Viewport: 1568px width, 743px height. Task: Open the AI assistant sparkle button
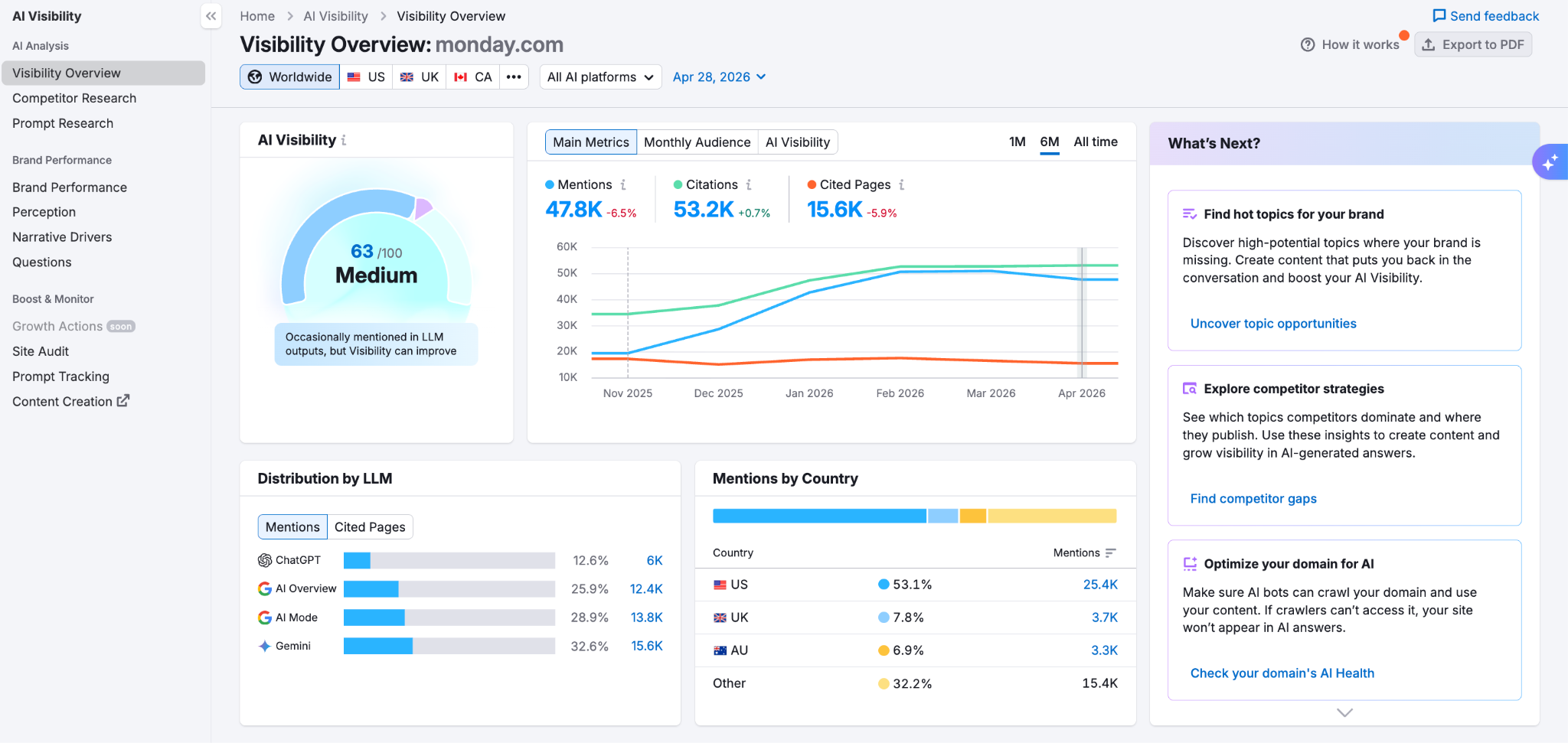(x=1550, y=162)
